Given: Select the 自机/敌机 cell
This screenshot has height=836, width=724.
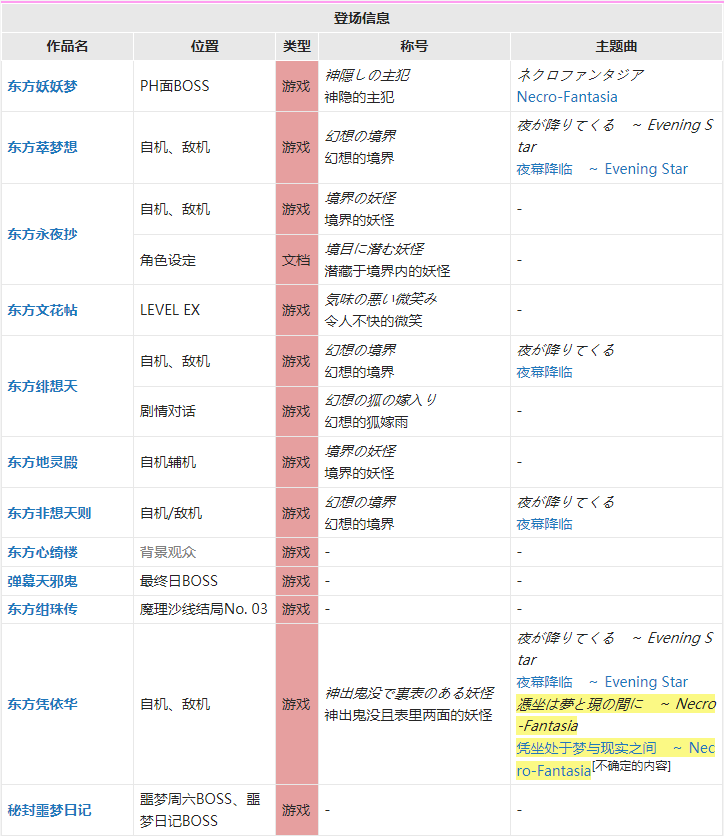Looking at the screenshot, I should point(205,513).
